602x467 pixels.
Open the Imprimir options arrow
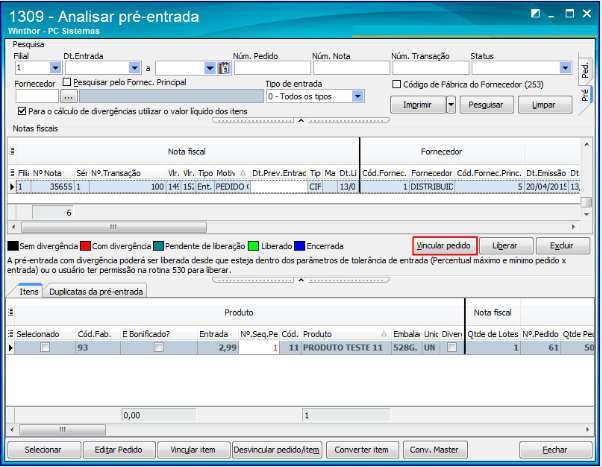click(x=451, y=105)
